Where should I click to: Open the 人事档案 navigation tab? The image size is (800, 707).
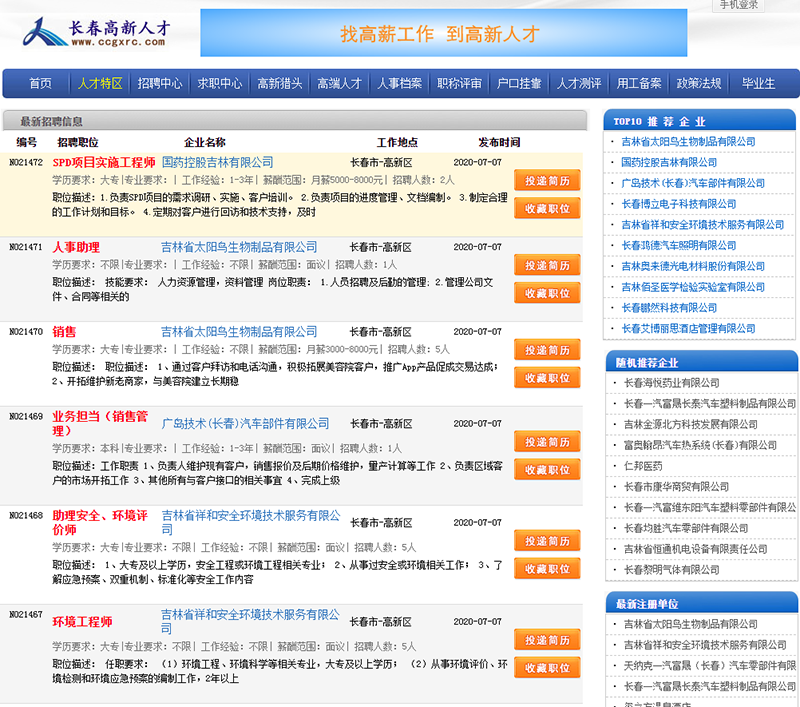(399, 83)
